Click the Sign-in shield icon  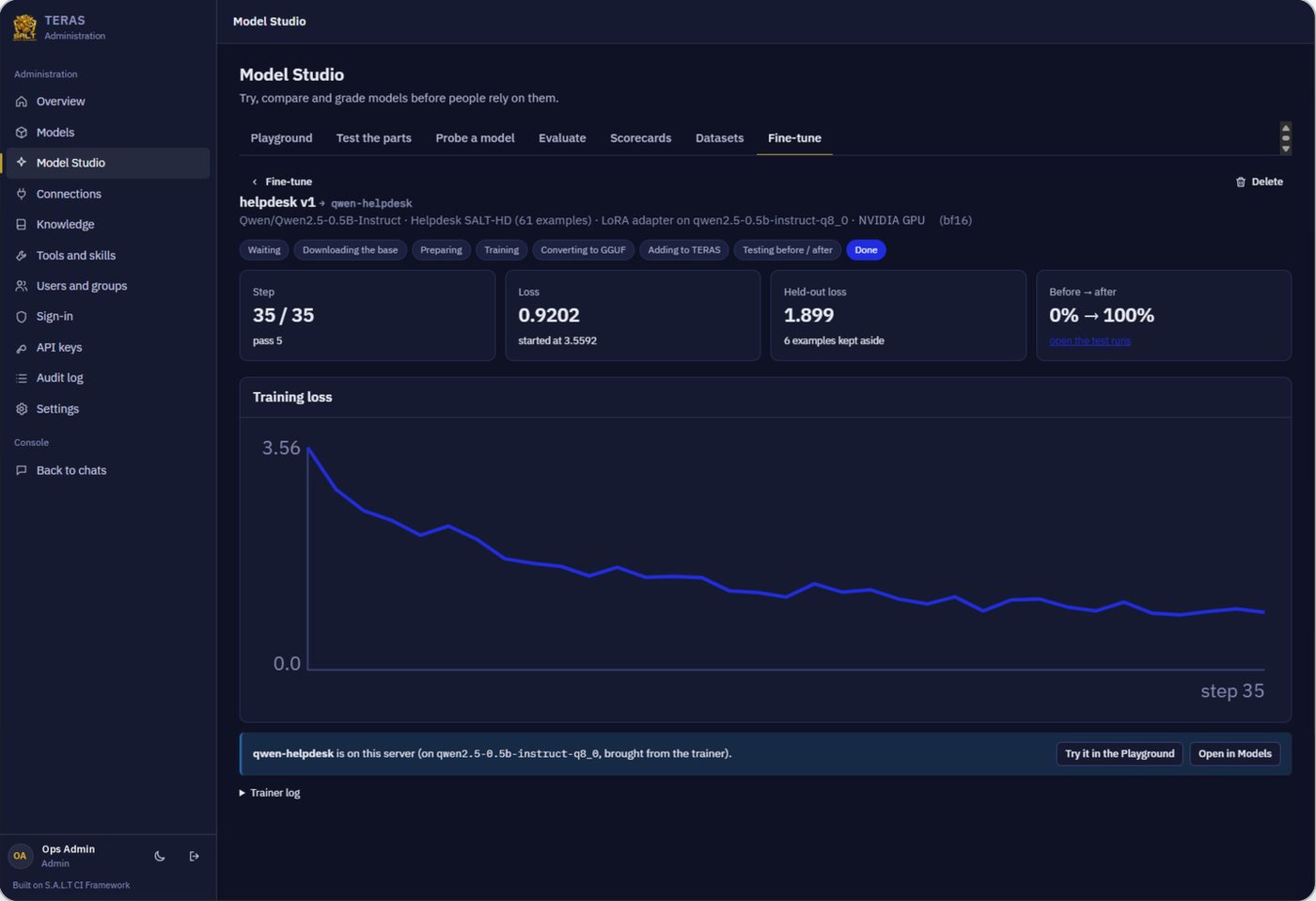coord(22,317)
